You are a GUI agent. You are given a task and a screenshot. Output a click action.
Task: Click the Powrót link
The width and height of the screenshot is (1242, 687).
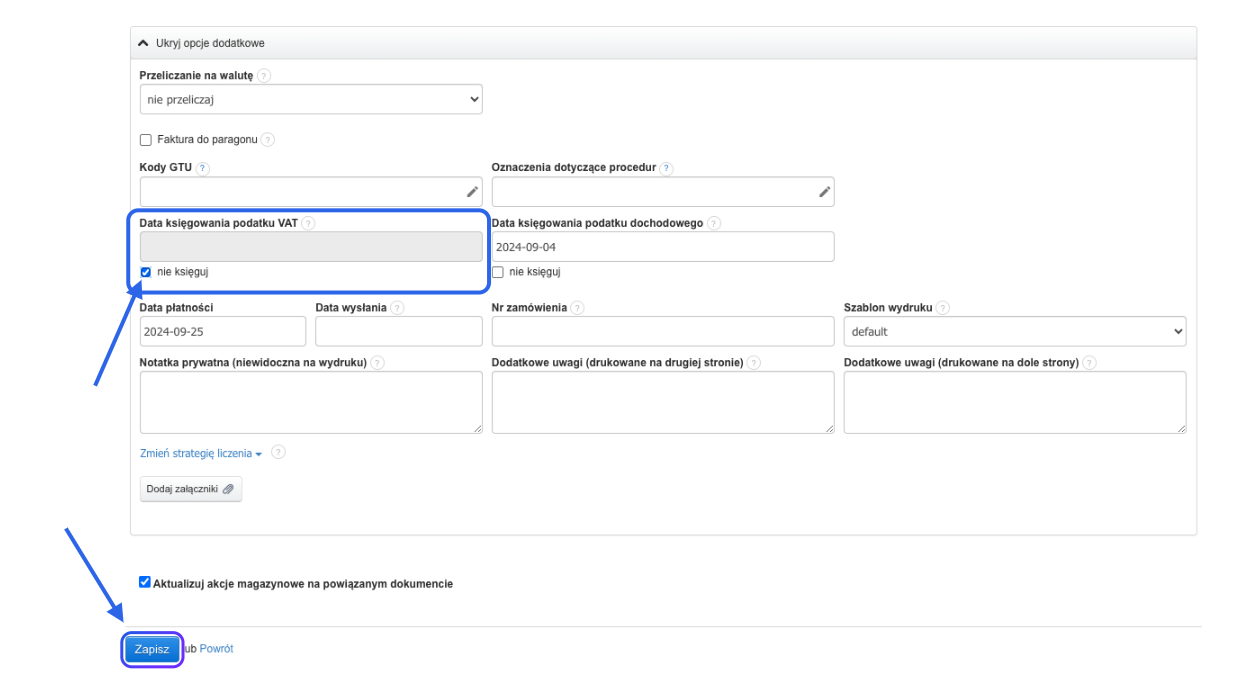[x=216, y=649]
